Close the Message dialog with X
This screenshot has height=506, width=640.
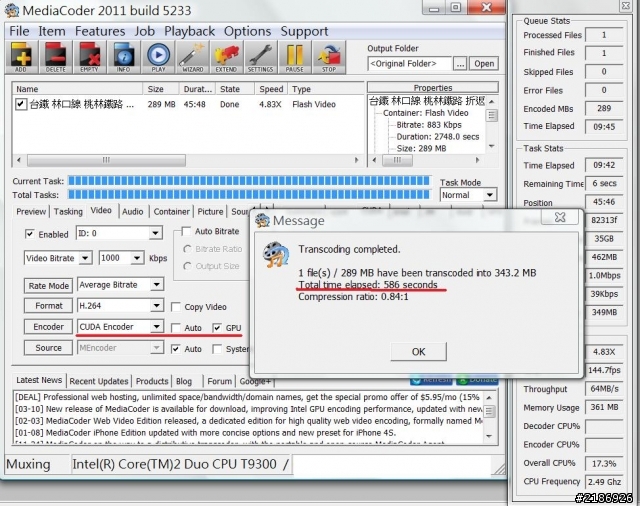tap(560, 217)
